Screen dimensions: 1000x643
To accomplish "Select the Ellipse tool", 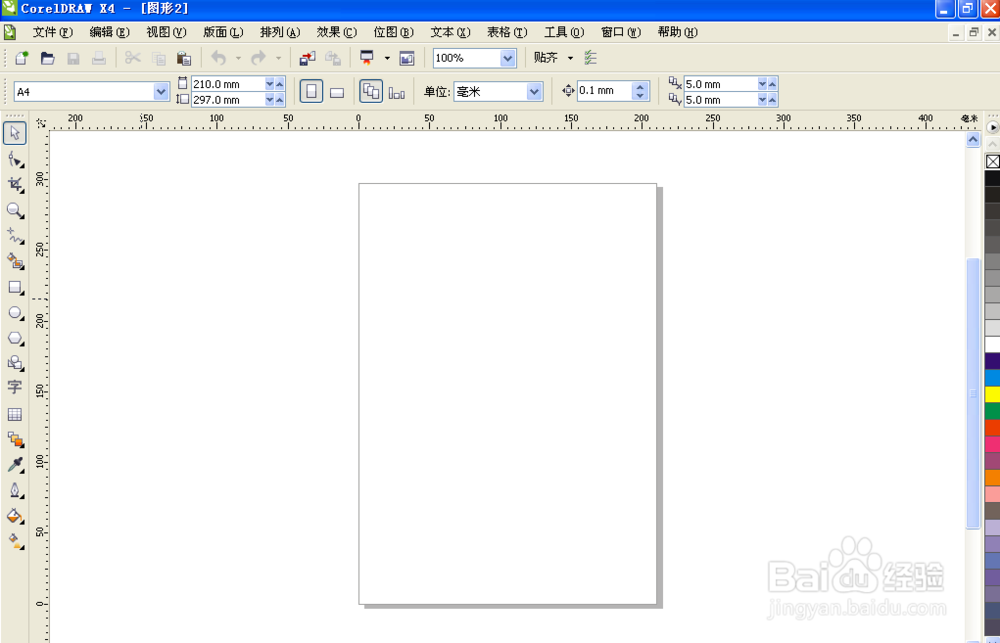I will pyautogui.click(x=15, y=313).
